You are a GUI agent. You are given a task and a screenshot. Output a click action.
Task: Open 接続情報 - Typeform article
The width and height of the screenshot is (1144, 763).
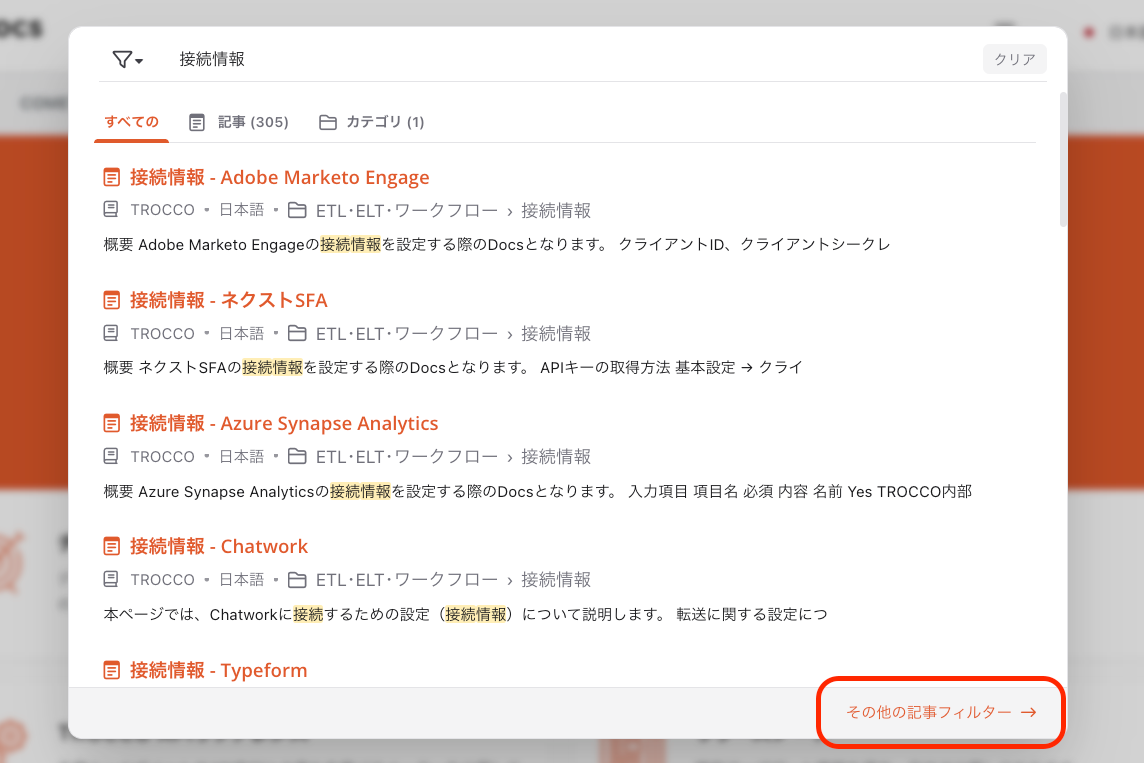[x=218, y=670]
